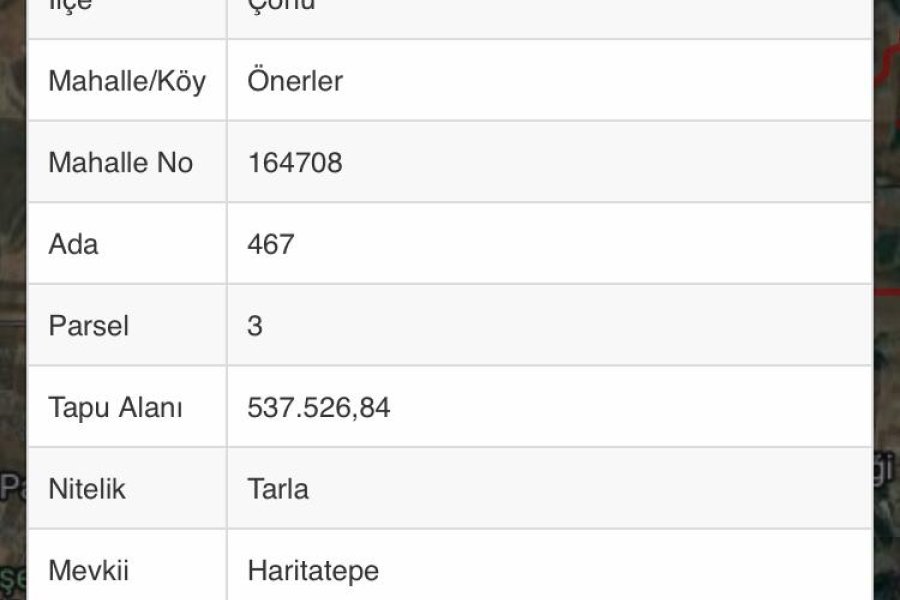Image resolution: width=900 pixels, height=600 pixels.
Task: Select the Ada value 467
Action: click(271, 244)
